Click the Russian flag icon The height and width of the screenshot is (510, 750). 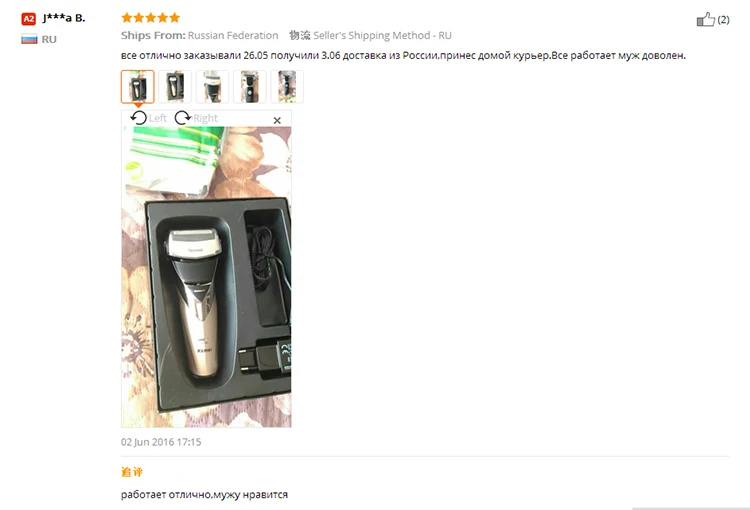[29, 39]
